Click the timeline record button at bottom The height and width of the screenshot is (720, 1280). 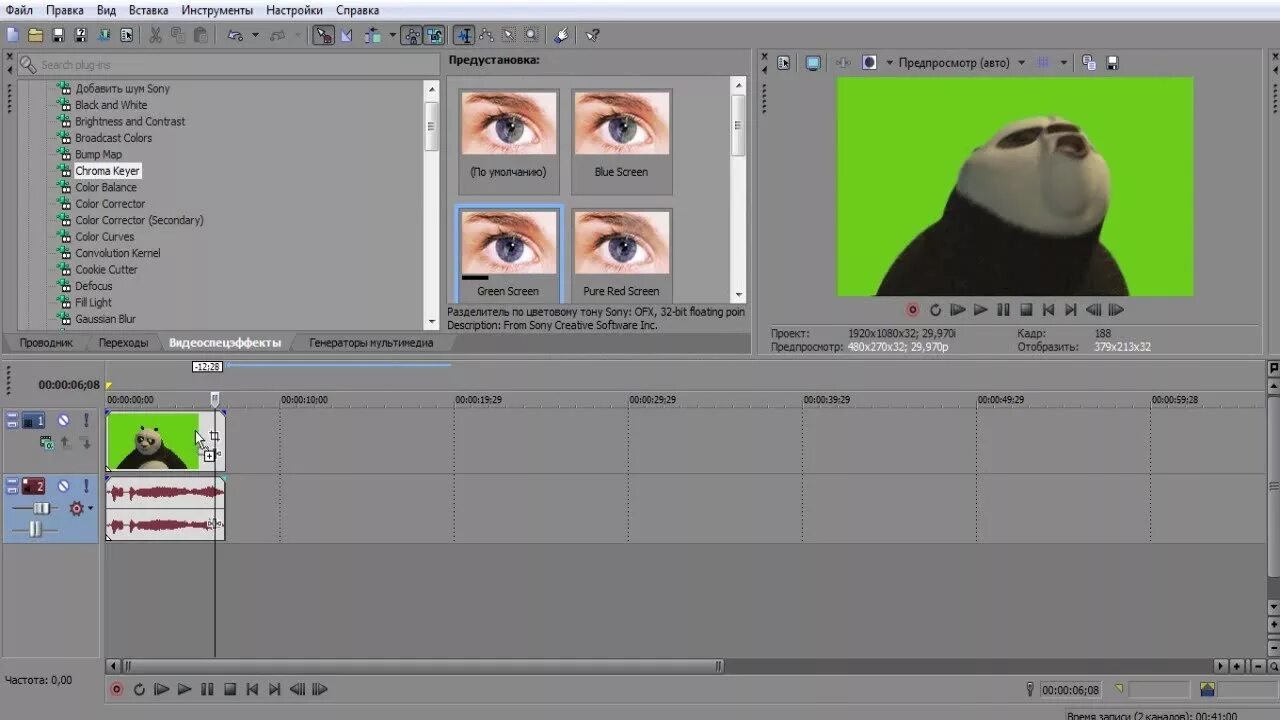116,689
